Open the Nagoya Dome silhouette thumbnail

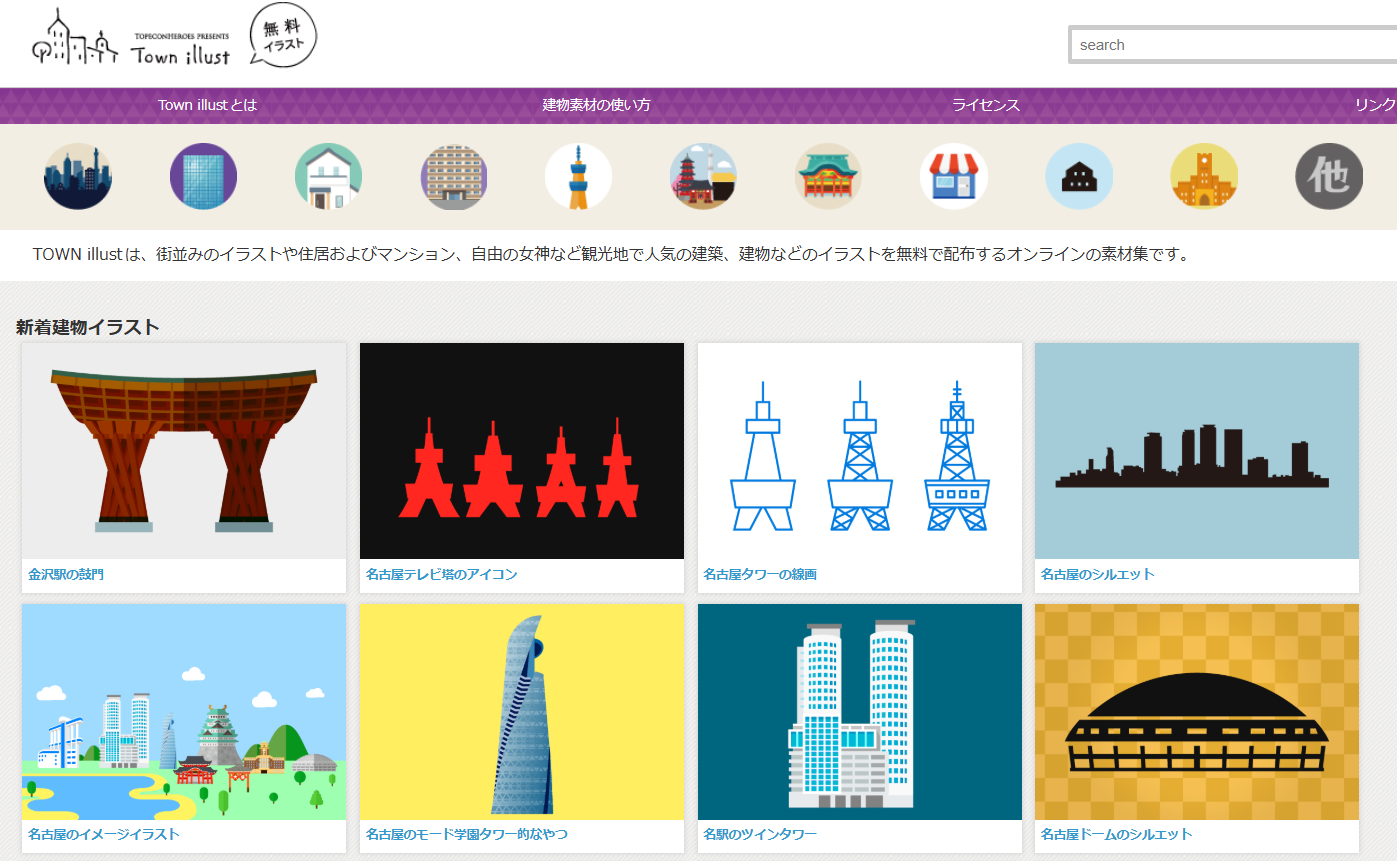[1197, 712]
